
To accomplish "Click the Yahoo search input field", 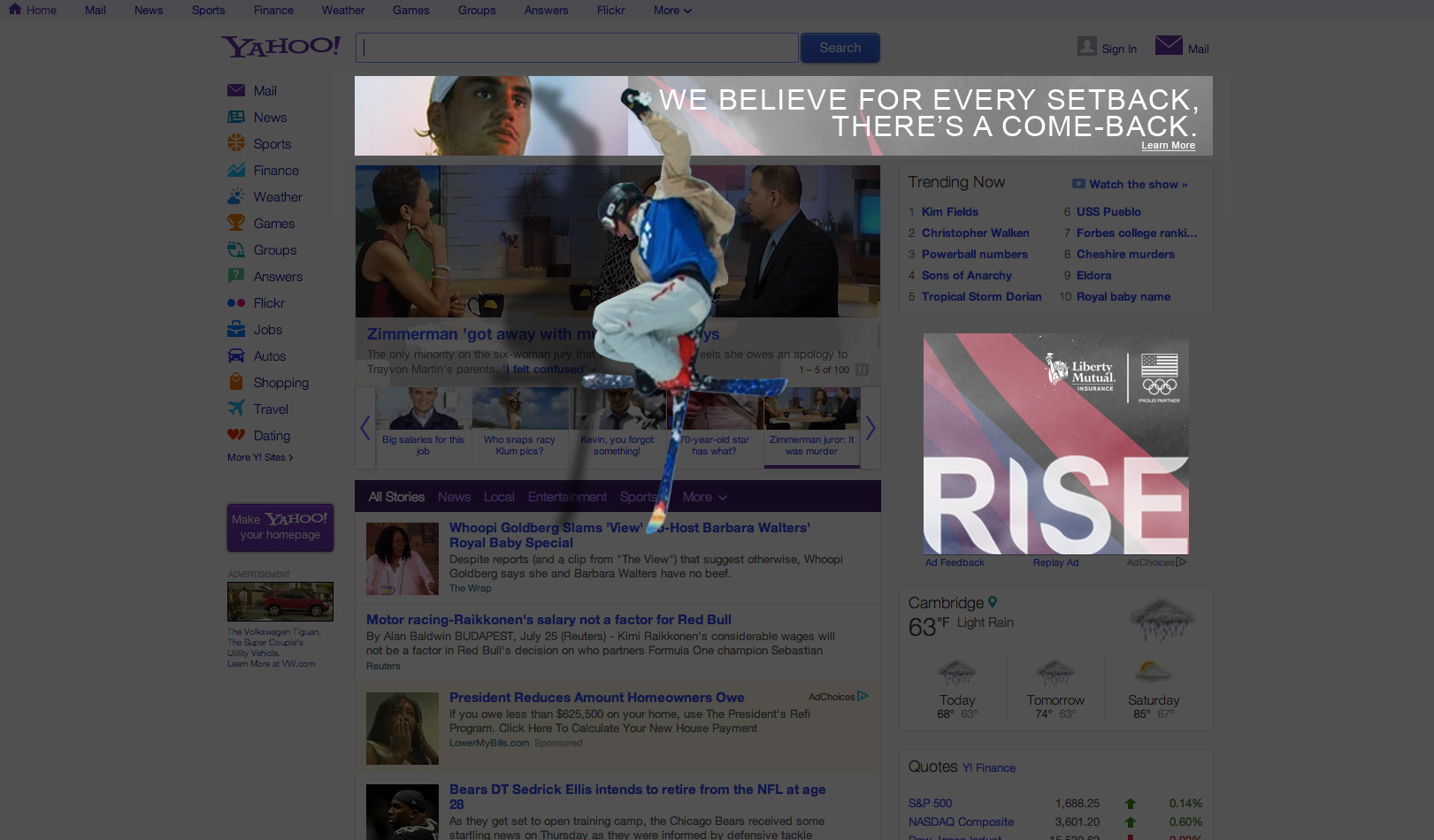I will pos(577,48).
